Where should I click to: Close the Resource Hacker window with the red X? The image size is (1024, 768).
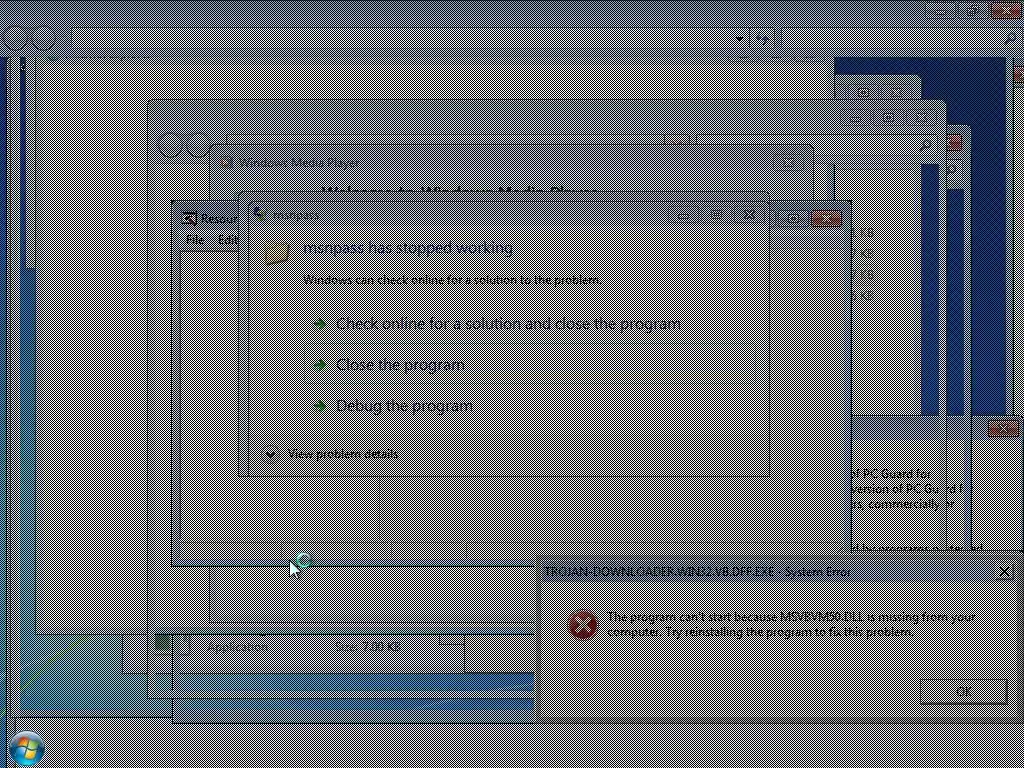point(826,219)
